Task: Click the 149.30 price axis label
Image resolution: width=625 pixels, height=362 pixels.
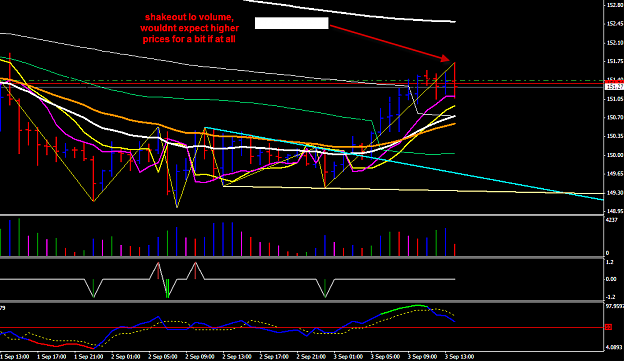Action: pos(615,193)
